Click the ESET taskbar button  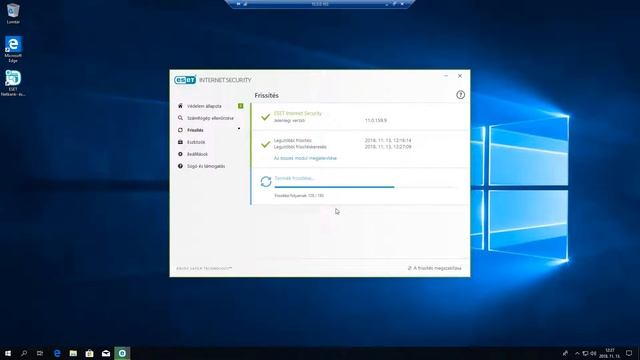pyautogui.click(x=122, y=353)
